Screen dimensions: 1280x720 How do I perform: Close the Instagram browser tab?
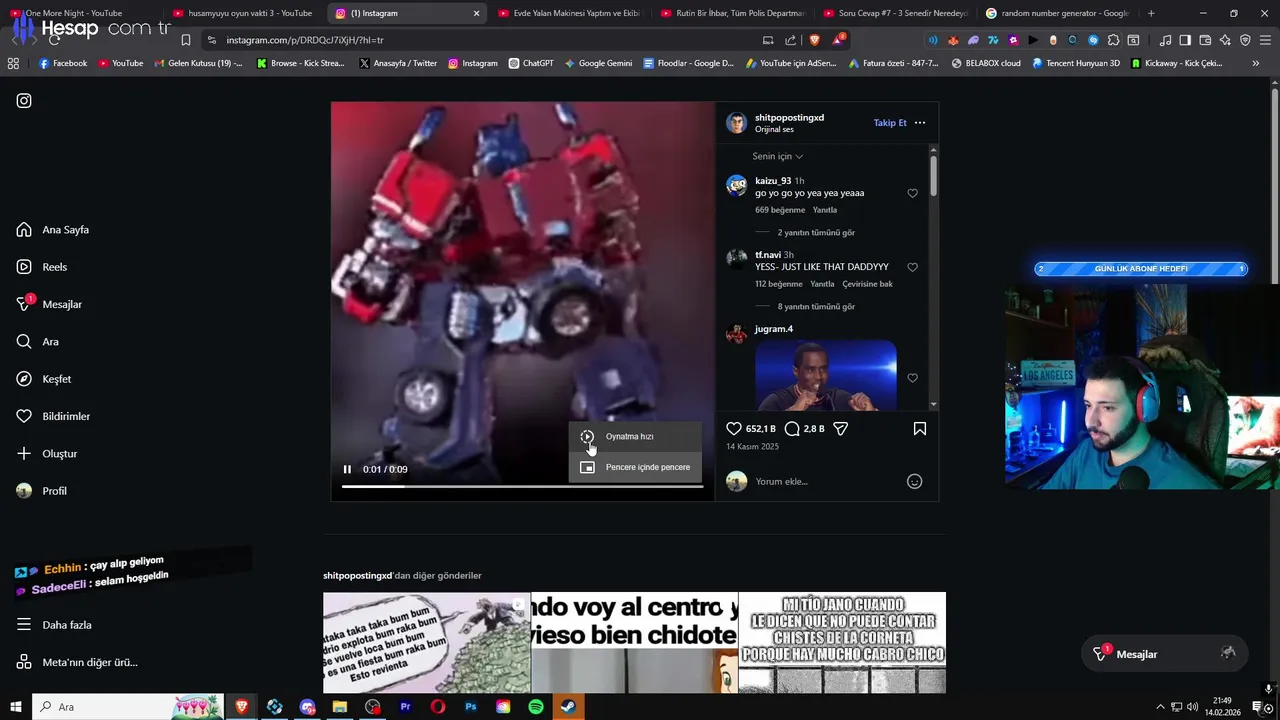476,13
